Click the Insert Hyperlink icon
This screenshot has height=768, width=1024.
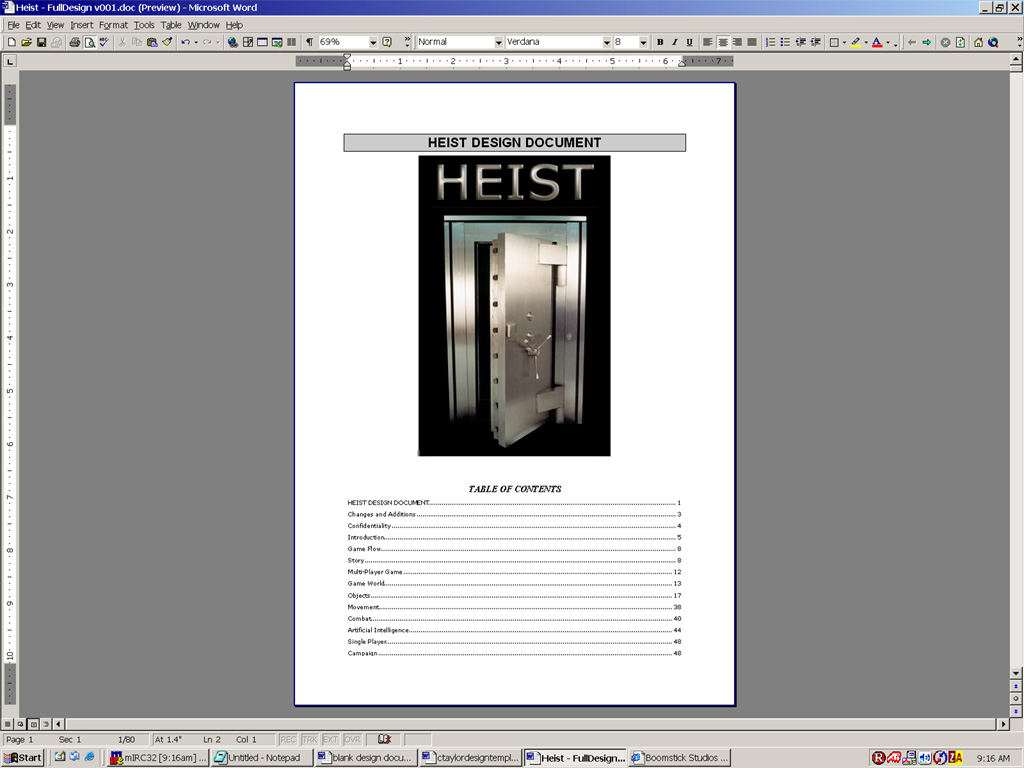coord(232,42)
